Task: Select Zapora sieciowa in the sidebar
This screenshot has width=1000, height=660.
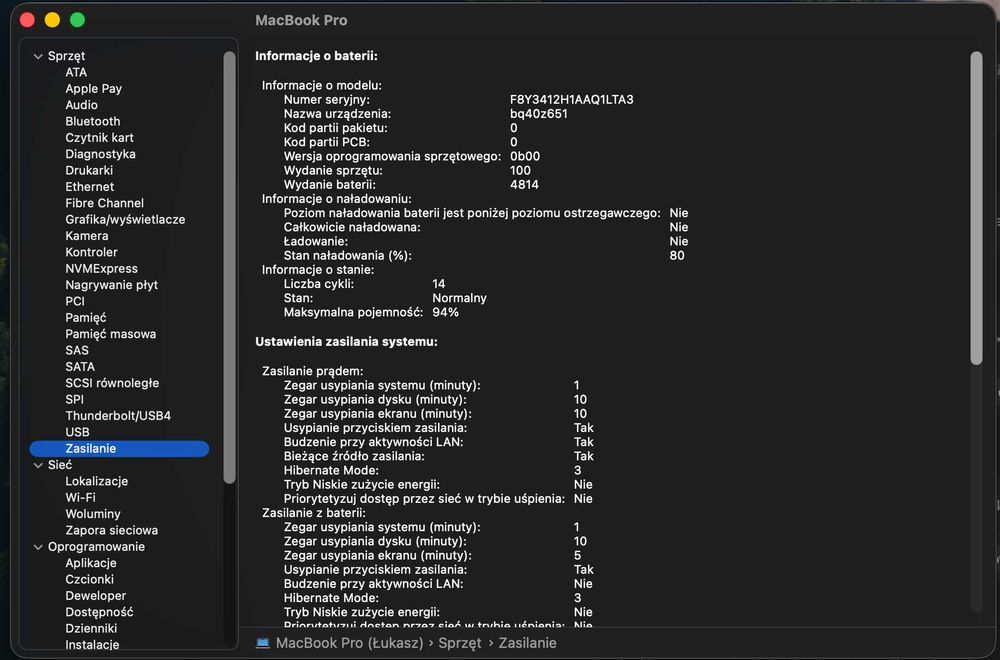Action: 111,531
